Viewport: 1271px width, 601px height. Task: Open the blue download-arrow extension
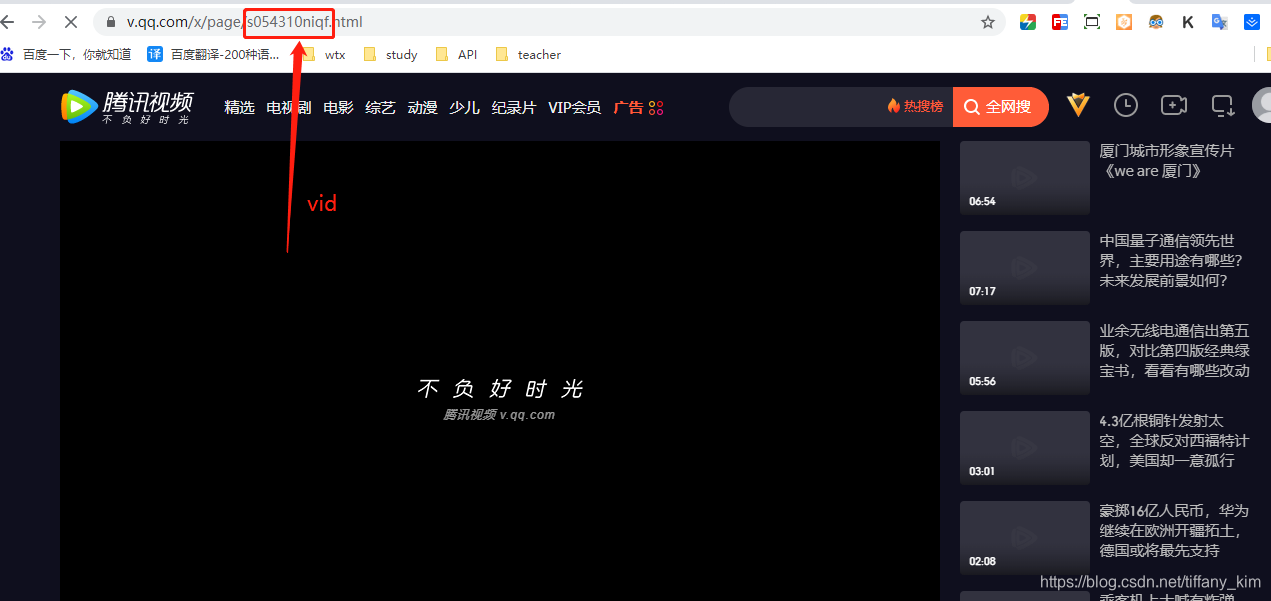1252,22
